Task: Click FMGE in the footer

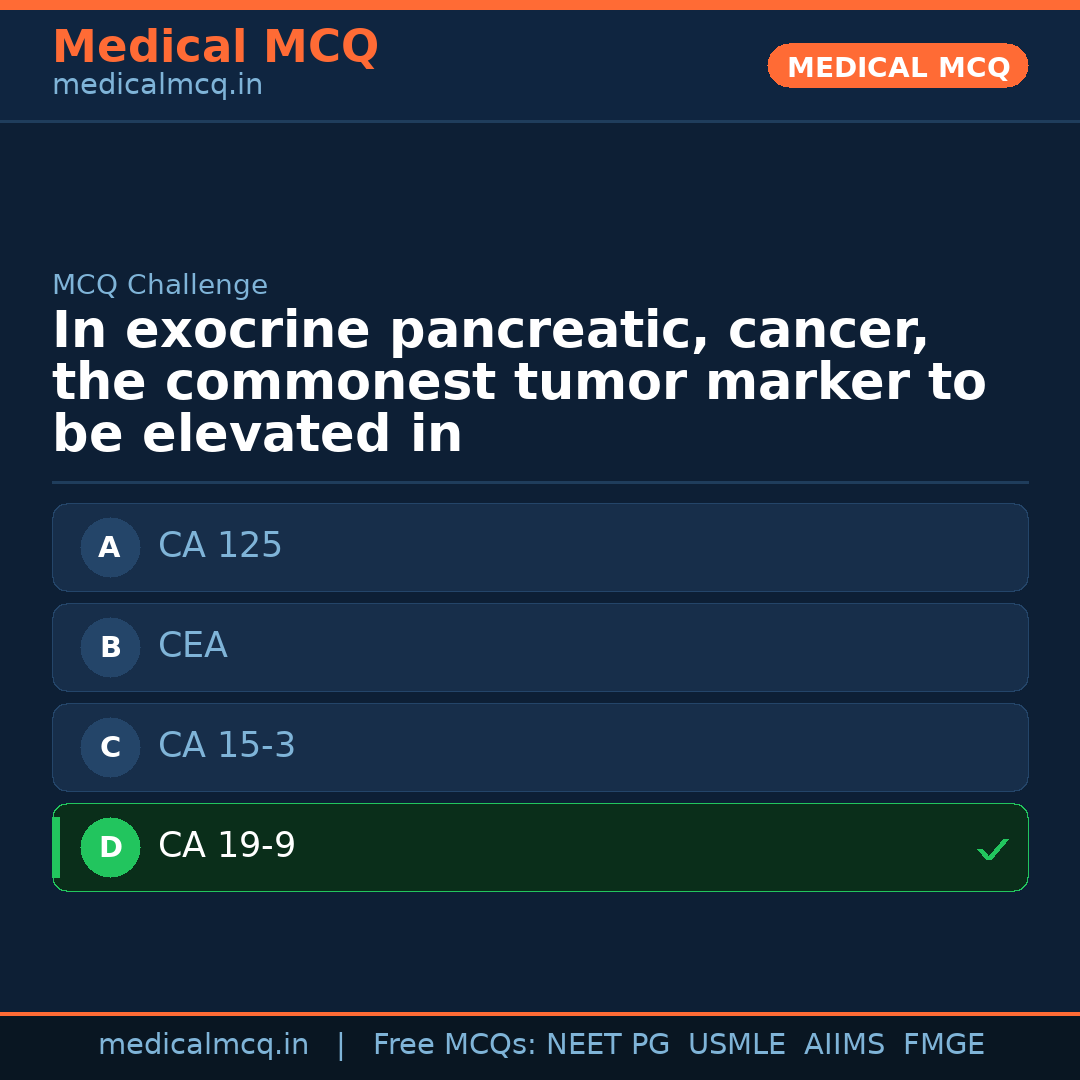Action: 943,1045
